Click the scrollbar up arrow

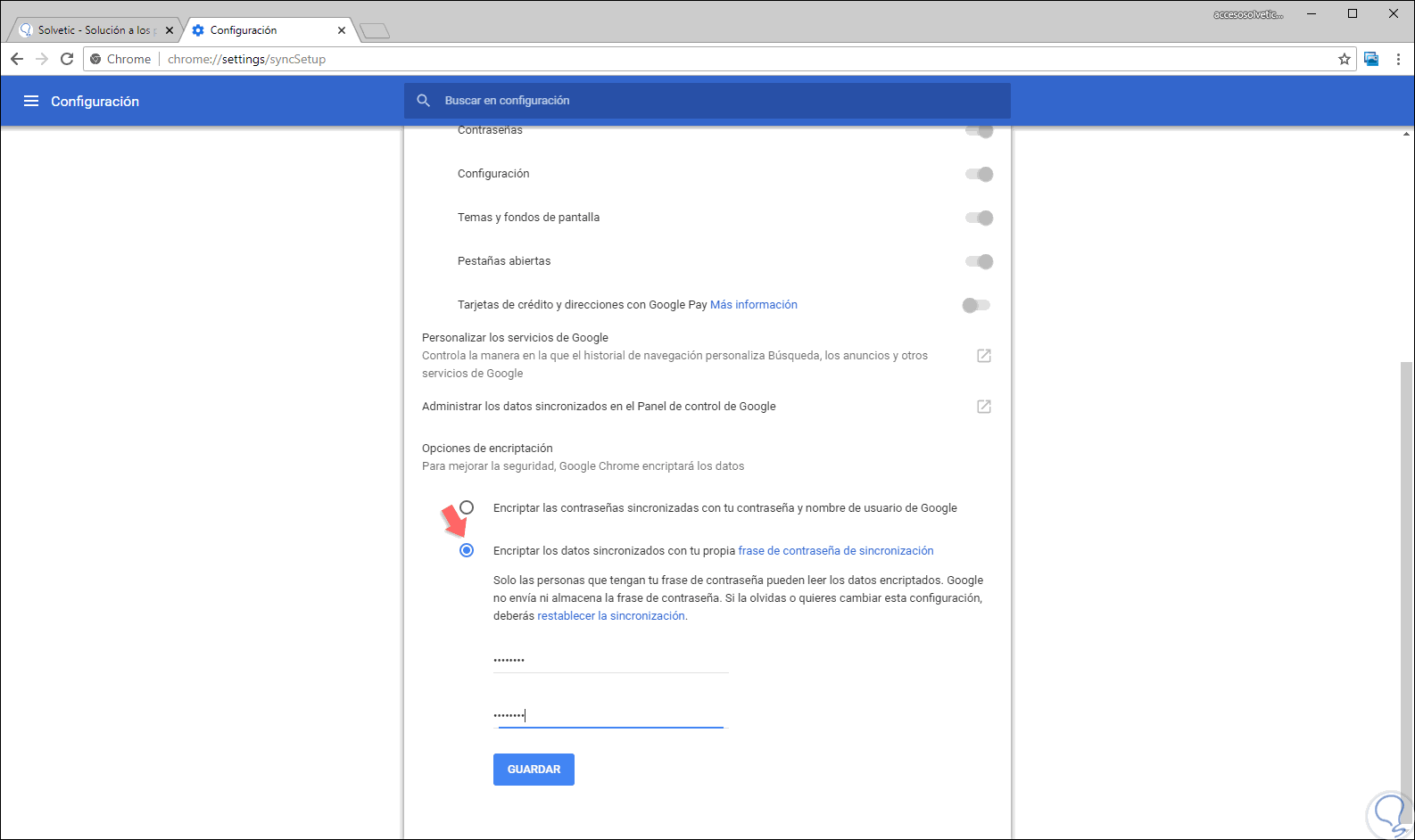[1407, 134]
